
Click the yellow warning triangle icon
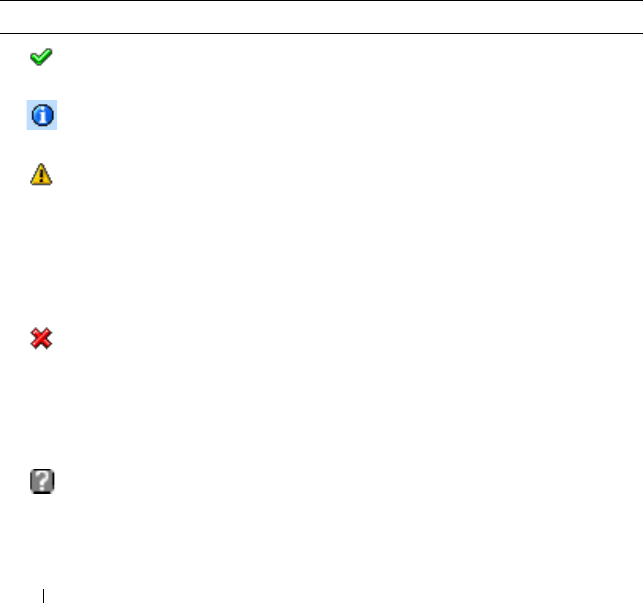click(x=41, y=174)
